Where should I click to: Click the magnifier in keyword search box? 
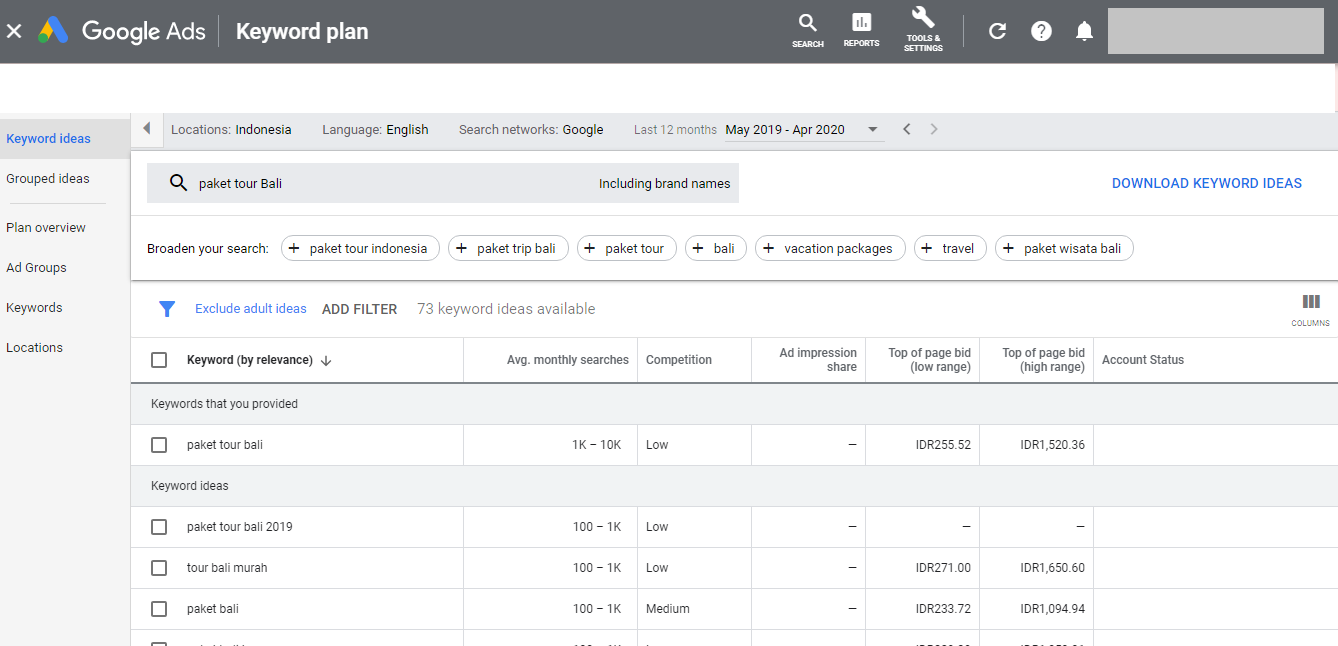[178, 183]
